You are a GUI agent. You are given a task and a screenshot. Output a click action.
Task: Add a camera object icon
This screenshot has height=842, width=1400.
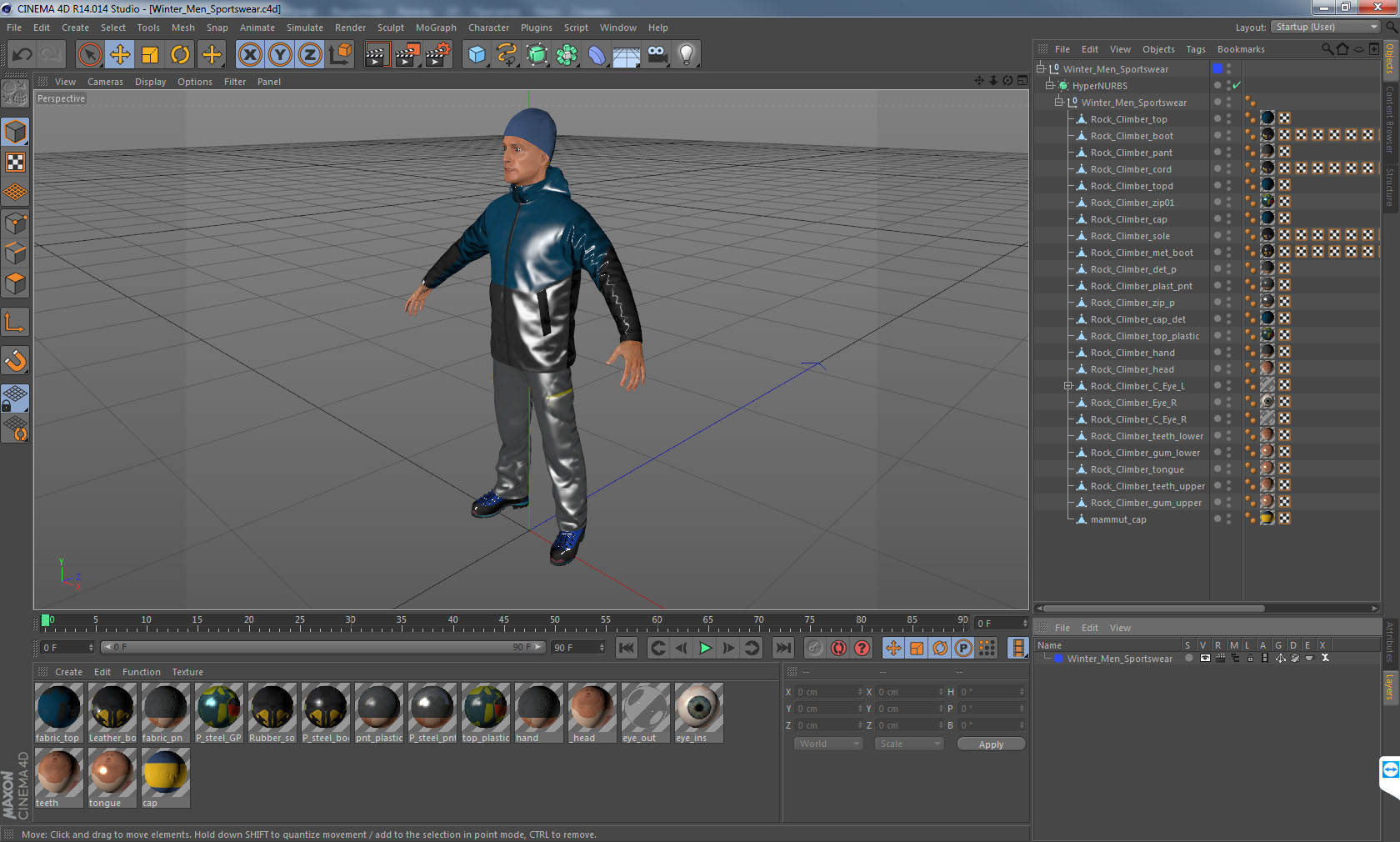657,55
